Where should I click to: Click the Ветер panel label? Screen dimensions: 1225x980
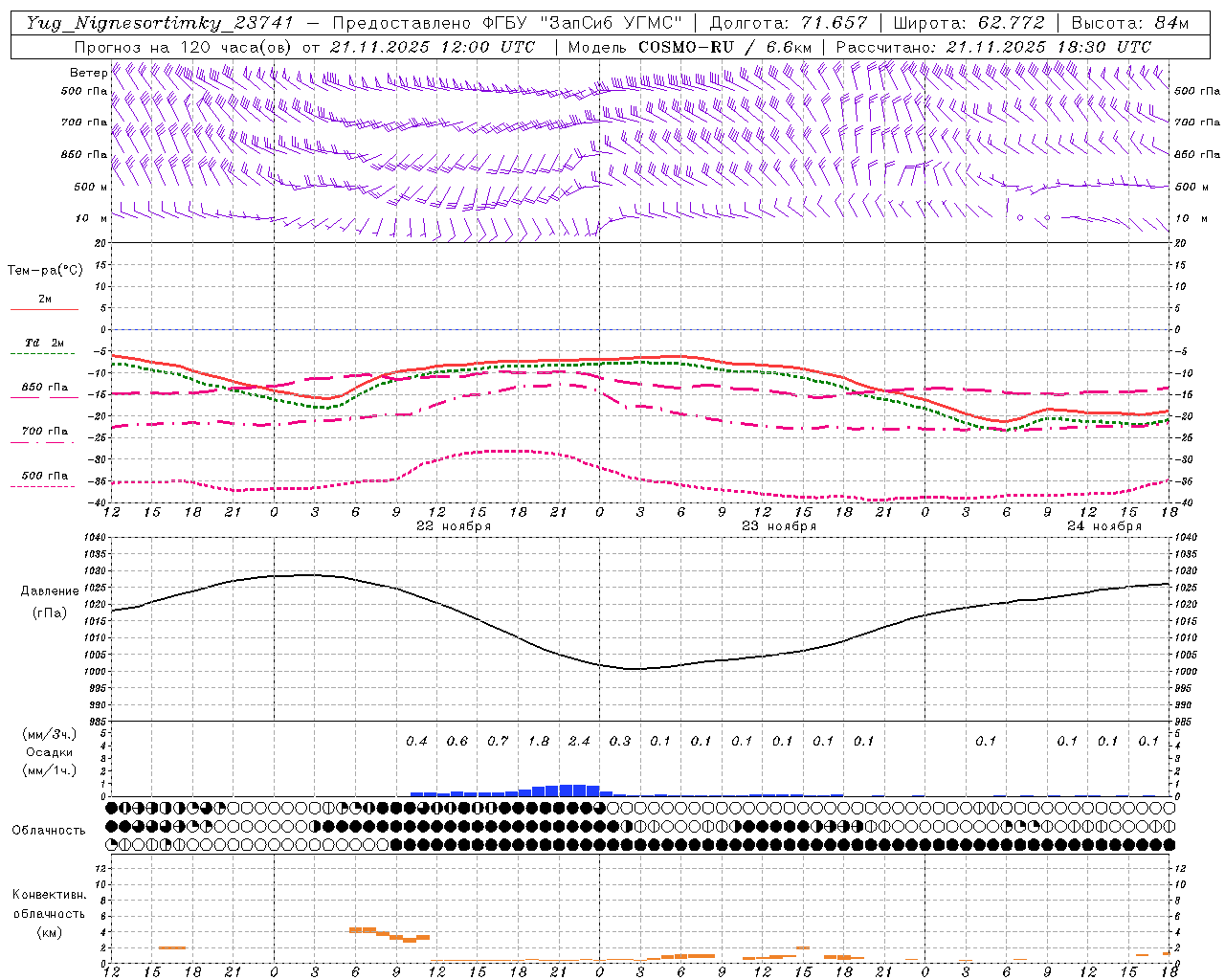89,73
